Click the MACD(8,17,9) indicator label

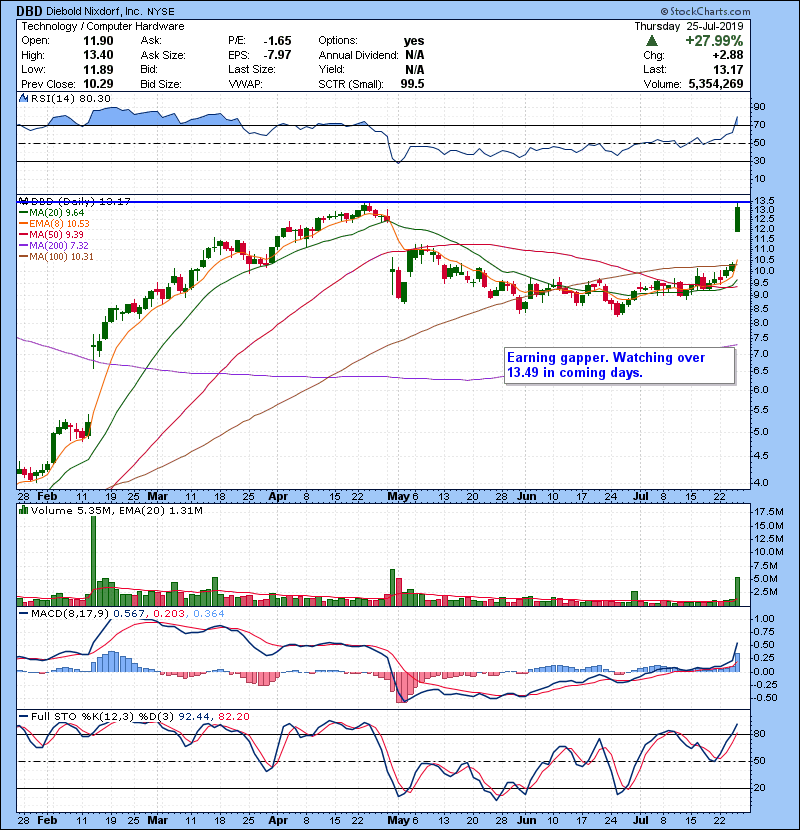[70, 614]
